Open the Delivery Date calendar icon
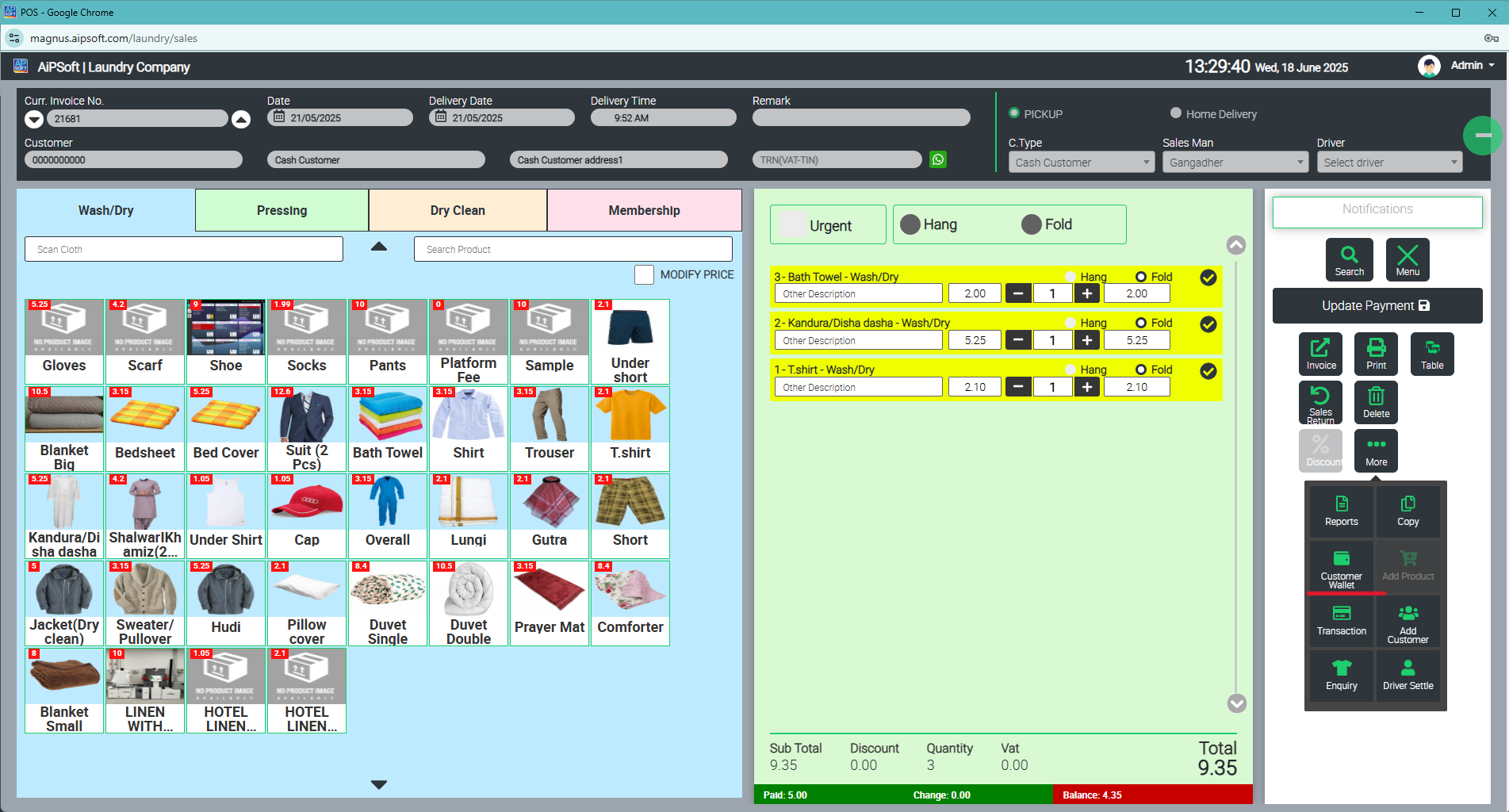The width and height of the screenshot is (1509, 812). tap(441, 117)
